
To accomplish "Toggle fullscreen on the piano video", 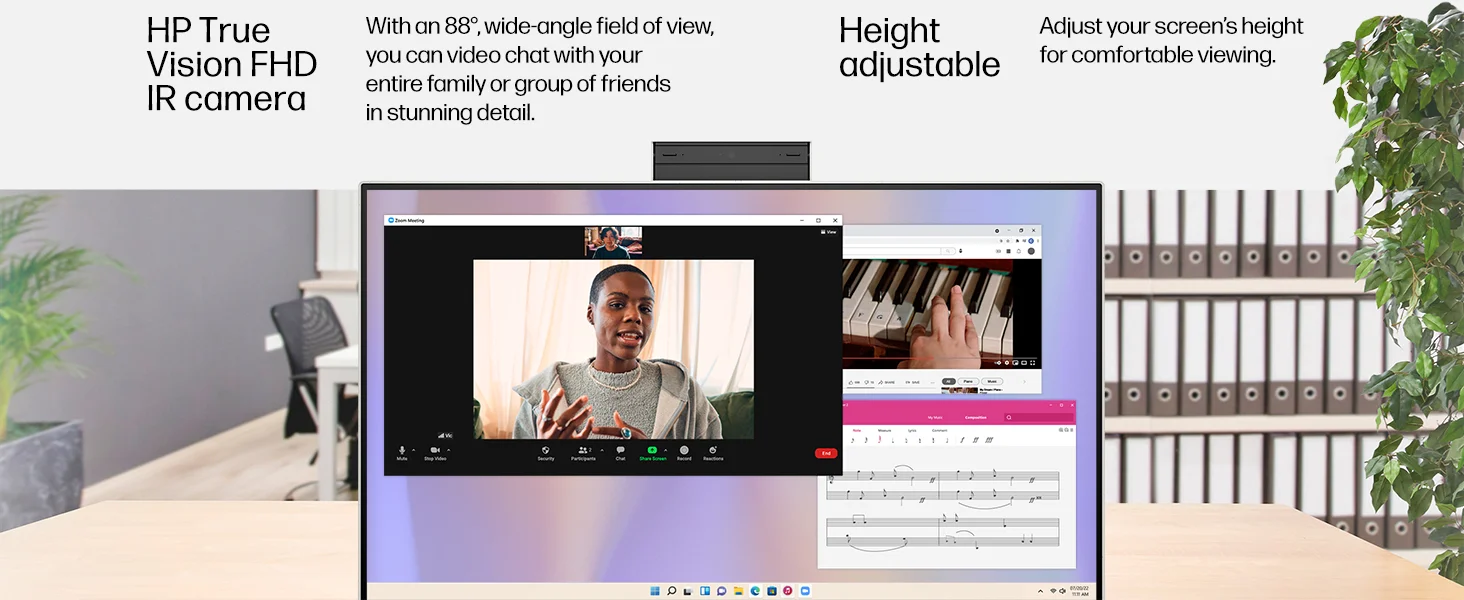I will click(1032, 363).
